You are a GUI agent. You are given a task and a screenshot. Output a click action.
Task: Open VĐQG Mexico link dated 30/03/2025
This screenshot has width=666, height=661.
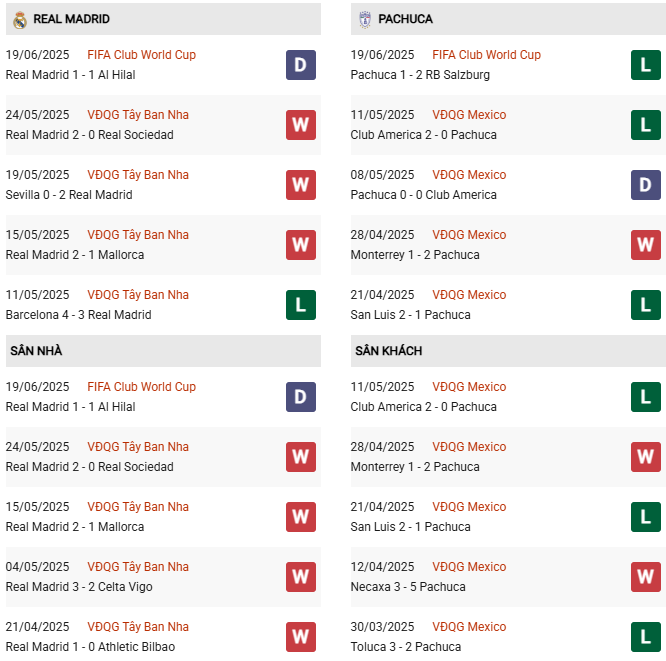tap(469, 627)
